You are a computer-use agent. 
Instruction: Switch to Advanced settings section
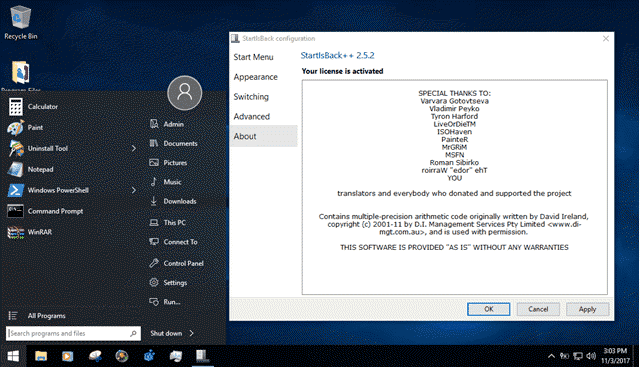[x=252, y=117]
